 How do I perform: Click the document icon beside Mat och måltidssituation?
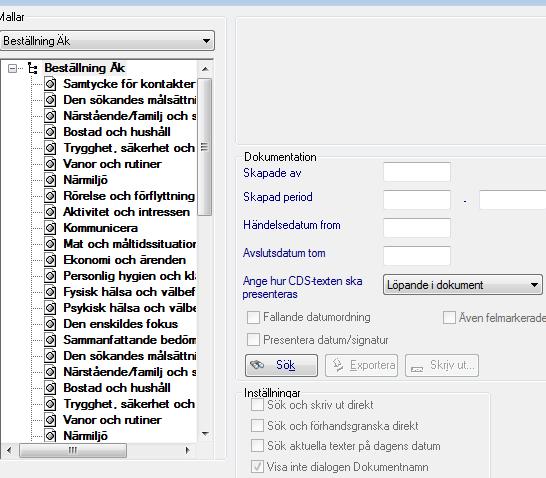(x=50, y=244)
